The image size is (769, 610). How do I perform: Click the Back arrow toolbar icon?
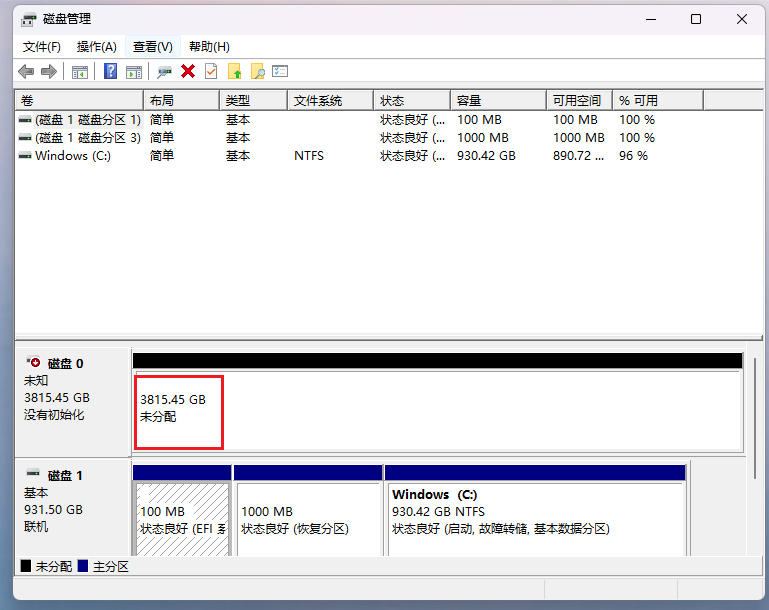click(26, 72)
